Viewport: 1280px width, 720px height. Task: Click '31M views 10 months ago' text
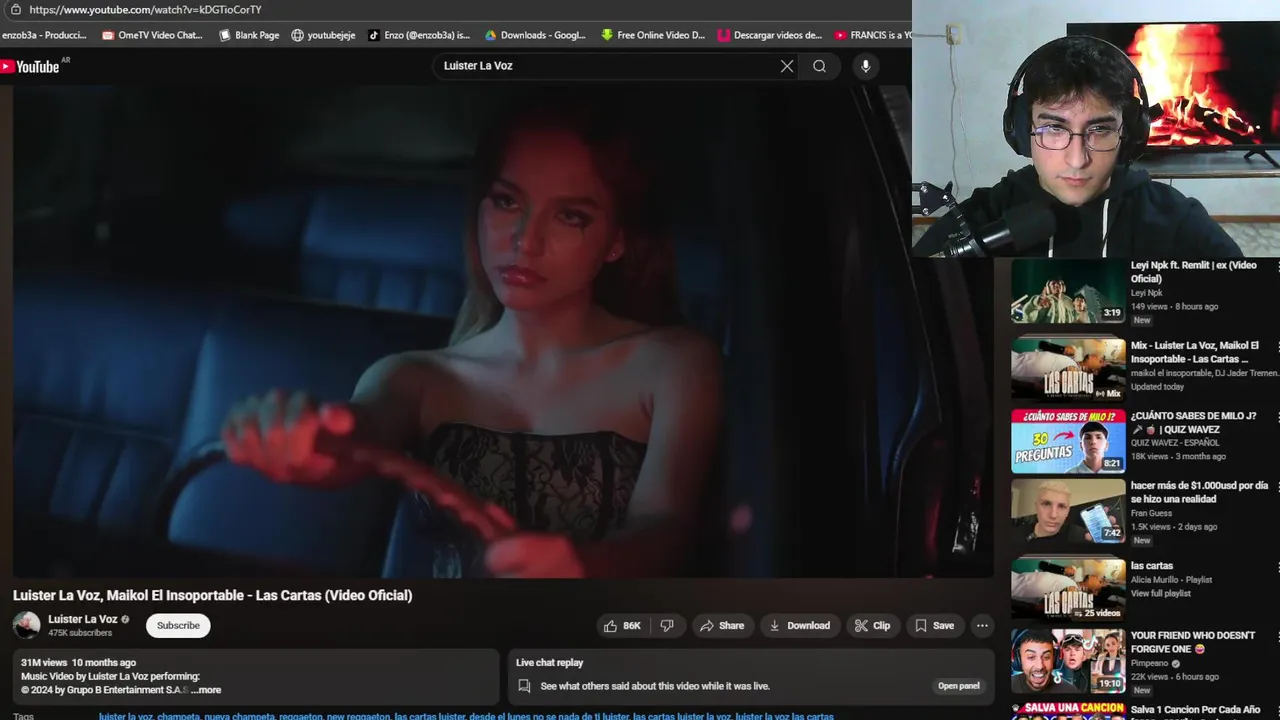coord(78,663)
